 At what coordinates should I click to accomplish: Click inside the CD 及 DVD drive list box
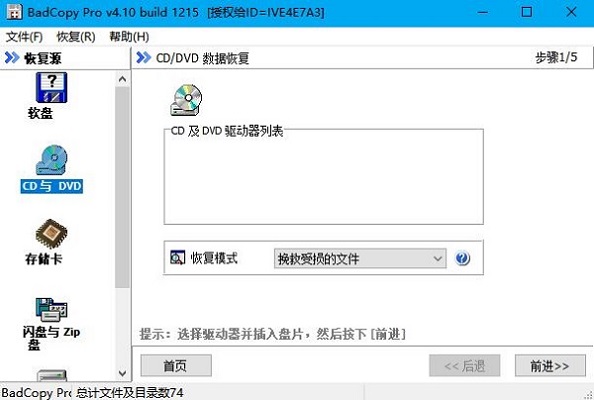pyautogui.click(x=324, y=178)
